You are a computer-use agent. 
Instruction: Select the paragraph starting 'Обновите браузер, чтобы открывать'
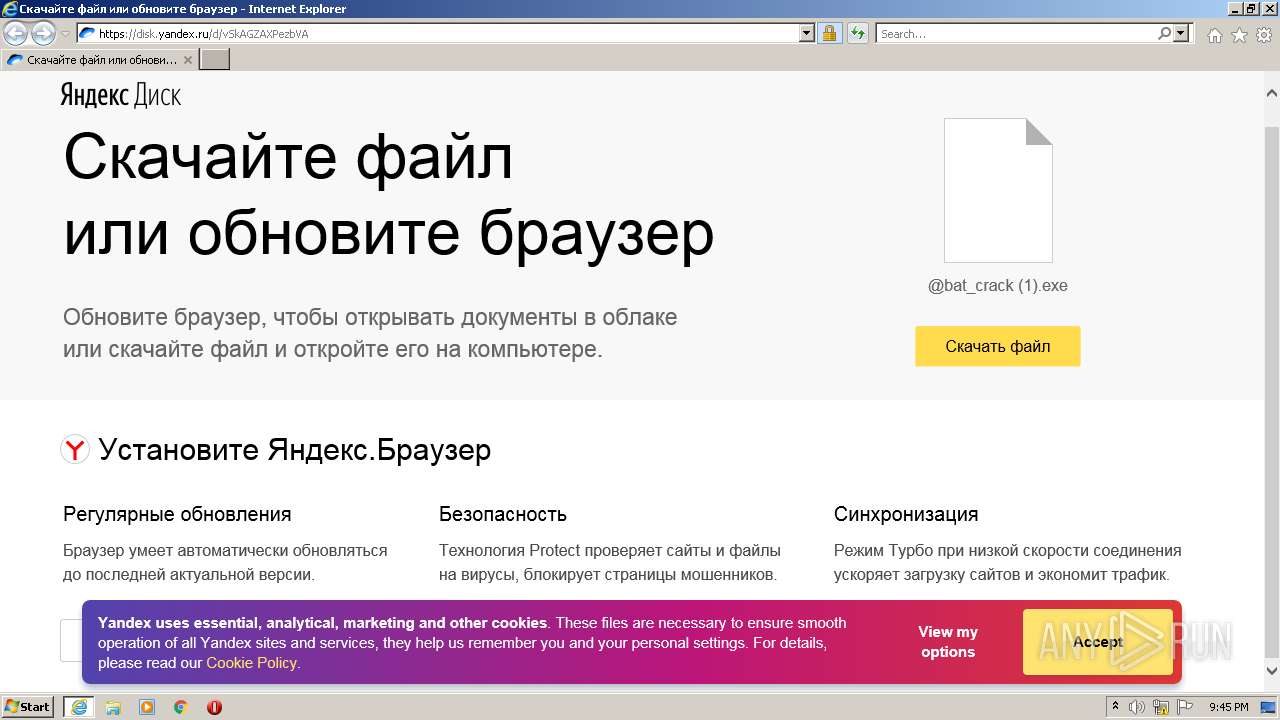[x=370, y=333]
